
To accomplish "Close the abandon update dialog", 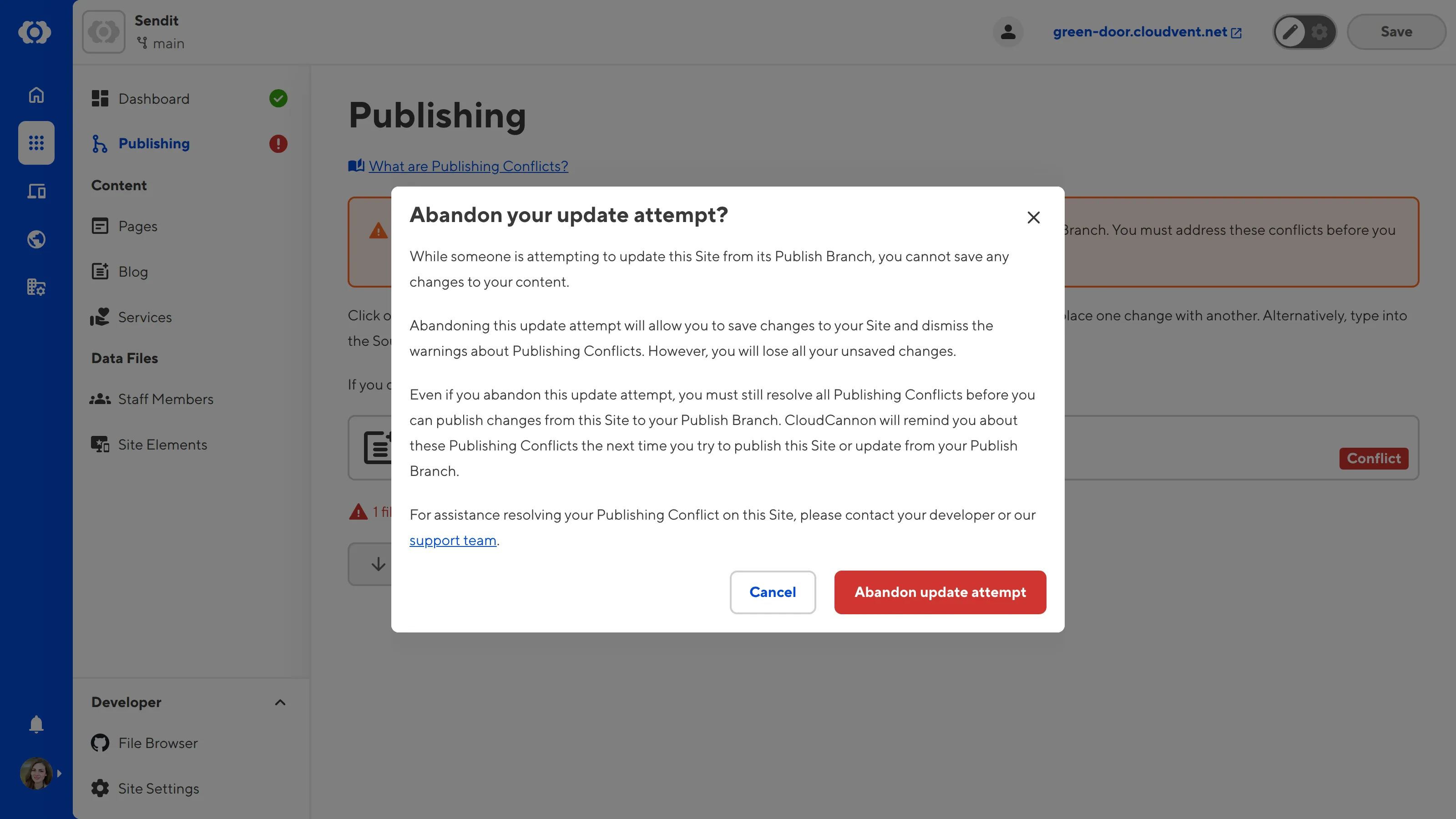I will click(1033, 217).
